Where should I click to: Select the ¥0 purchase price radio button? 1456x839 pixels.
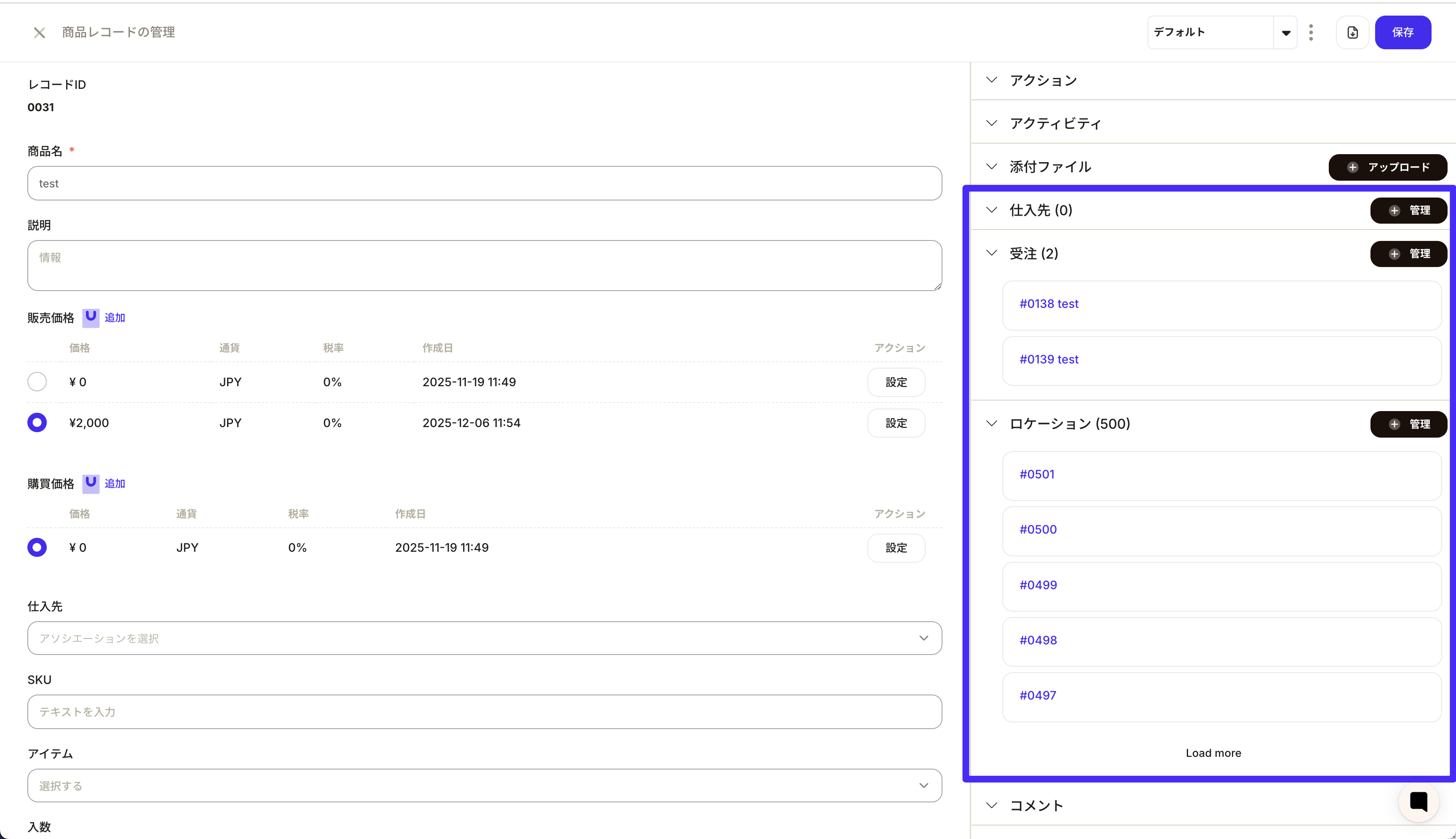tap(37, 548)
